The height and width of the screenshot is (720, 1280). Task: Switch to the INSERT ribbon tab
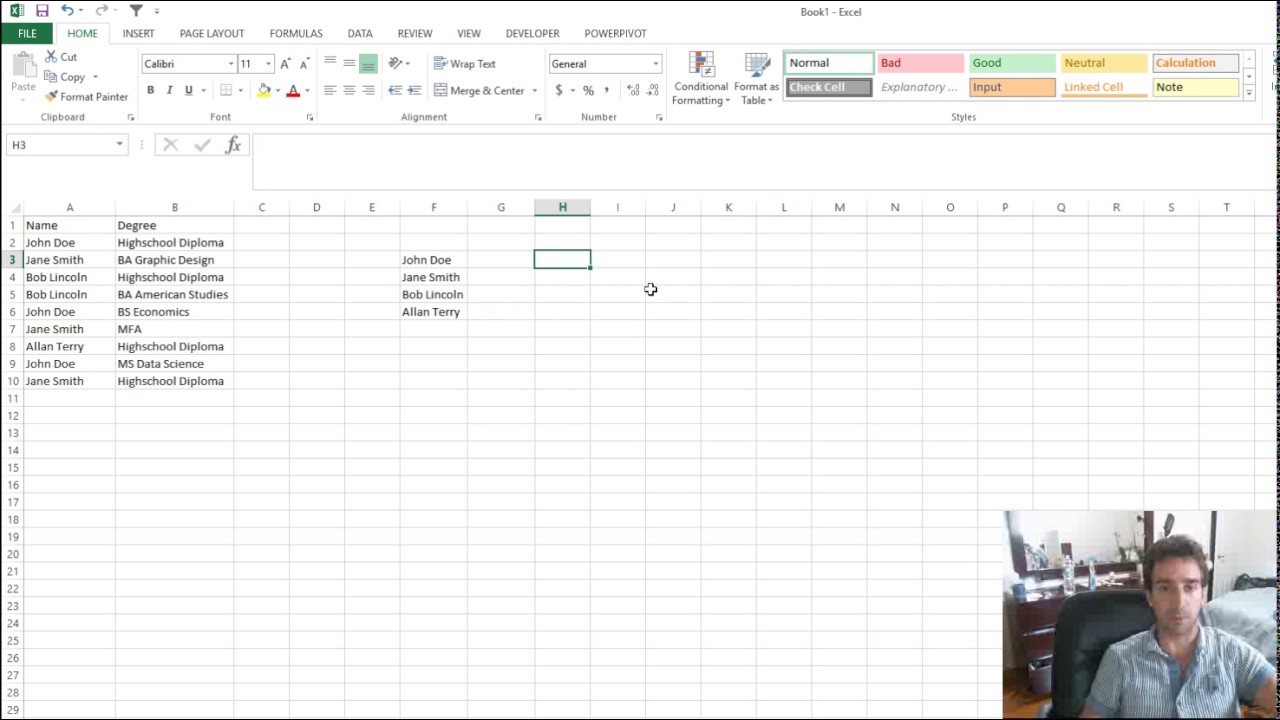pos(138,33)
